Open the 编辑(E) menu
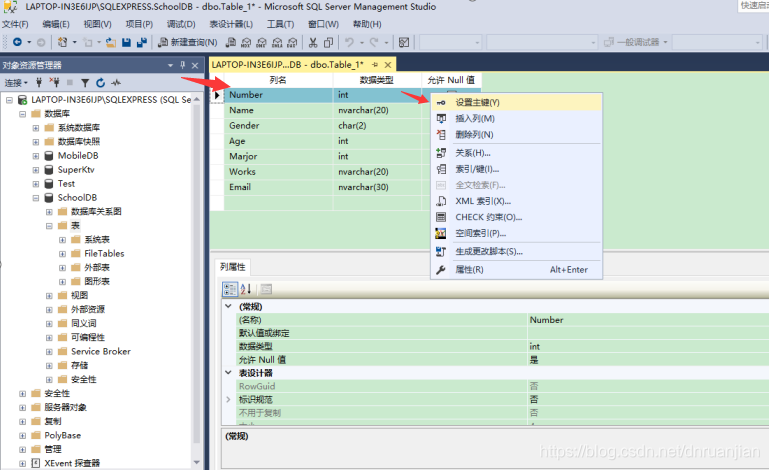 click(56, 24)
